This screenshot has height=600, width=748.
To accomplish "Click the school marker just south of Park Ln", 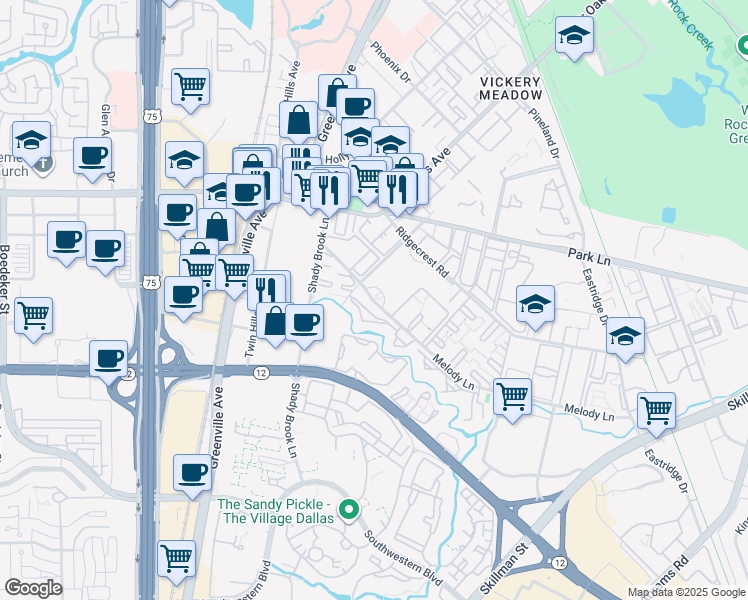I will (535, 303).
